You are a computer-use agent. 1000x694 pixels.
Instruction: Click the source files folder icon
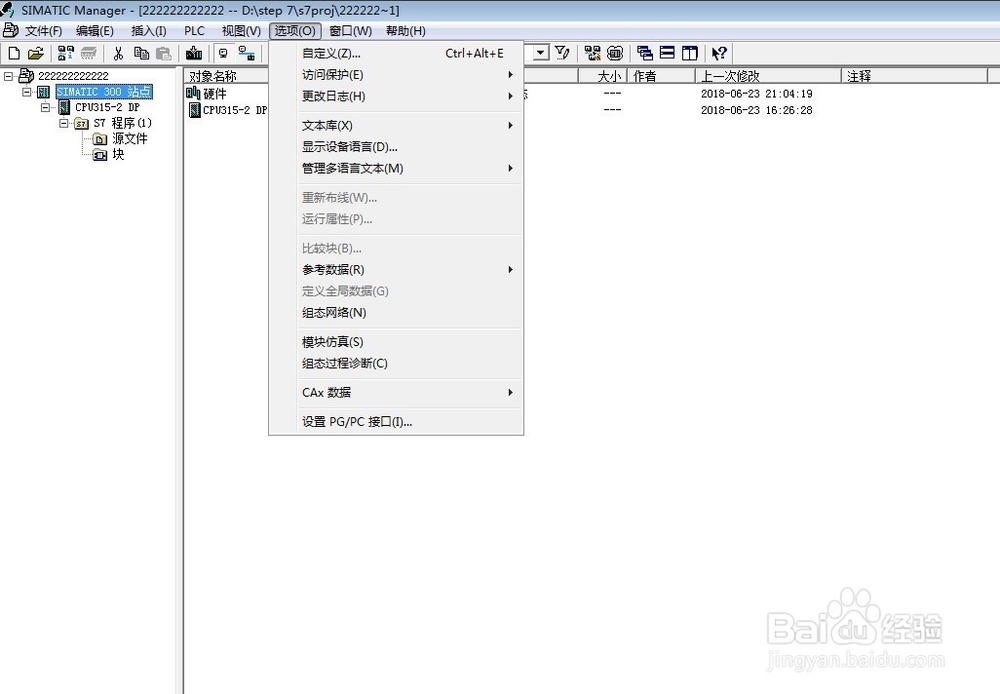click(99, 138)
